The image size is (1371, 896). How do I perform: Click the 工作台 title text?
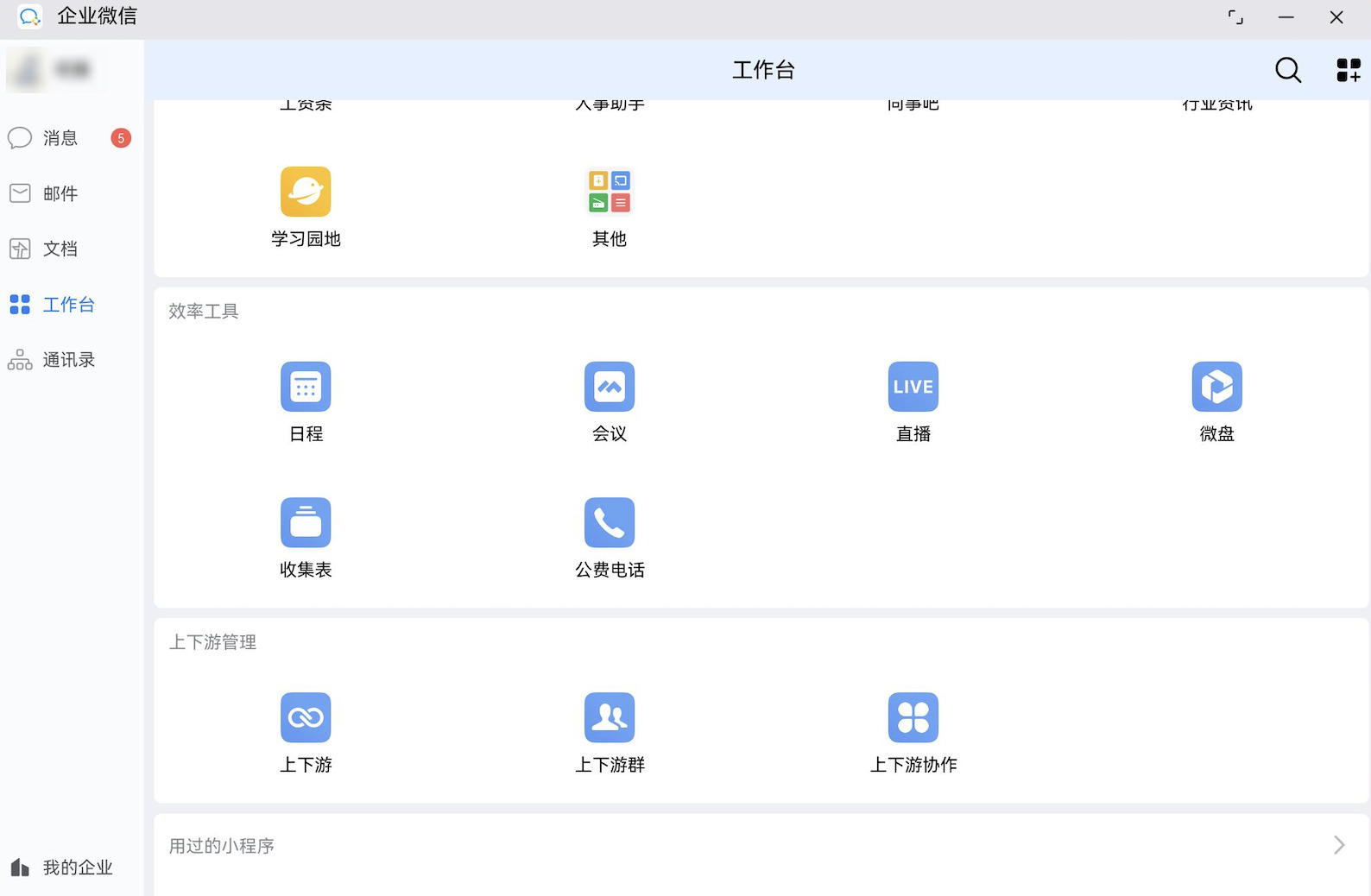click(763, 70)
